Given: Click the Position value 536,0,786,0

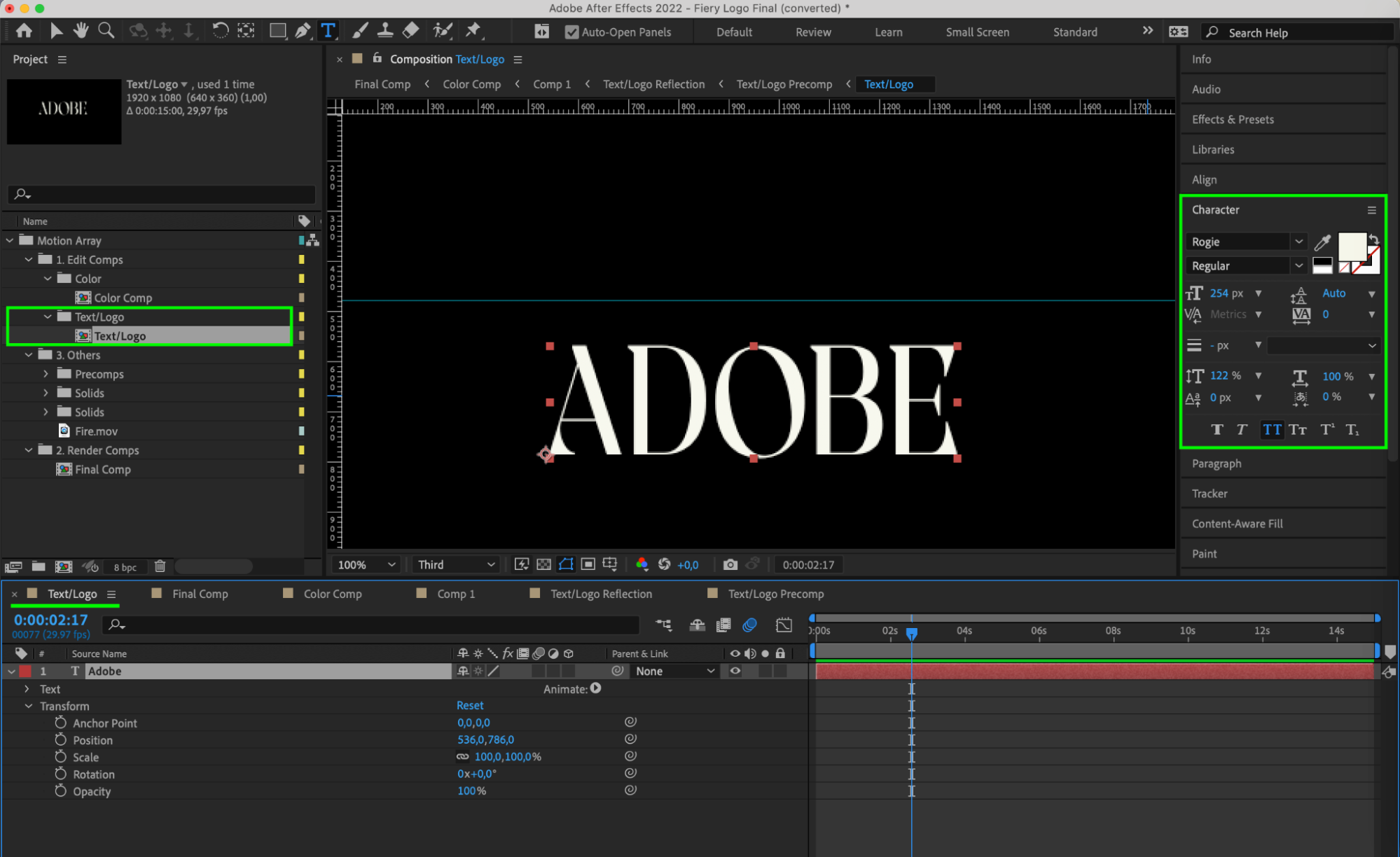Looking at the screenshot, I should [485, 739].
